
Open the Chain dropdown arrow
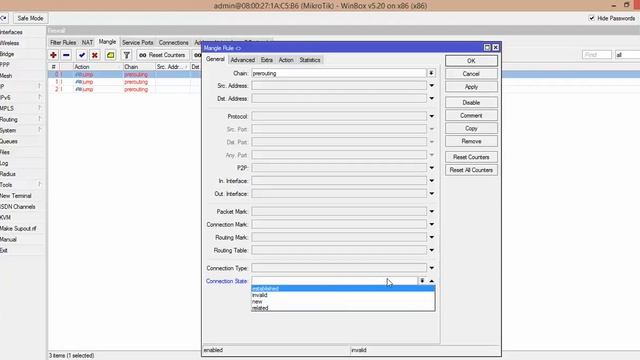(x=431, y=73)
